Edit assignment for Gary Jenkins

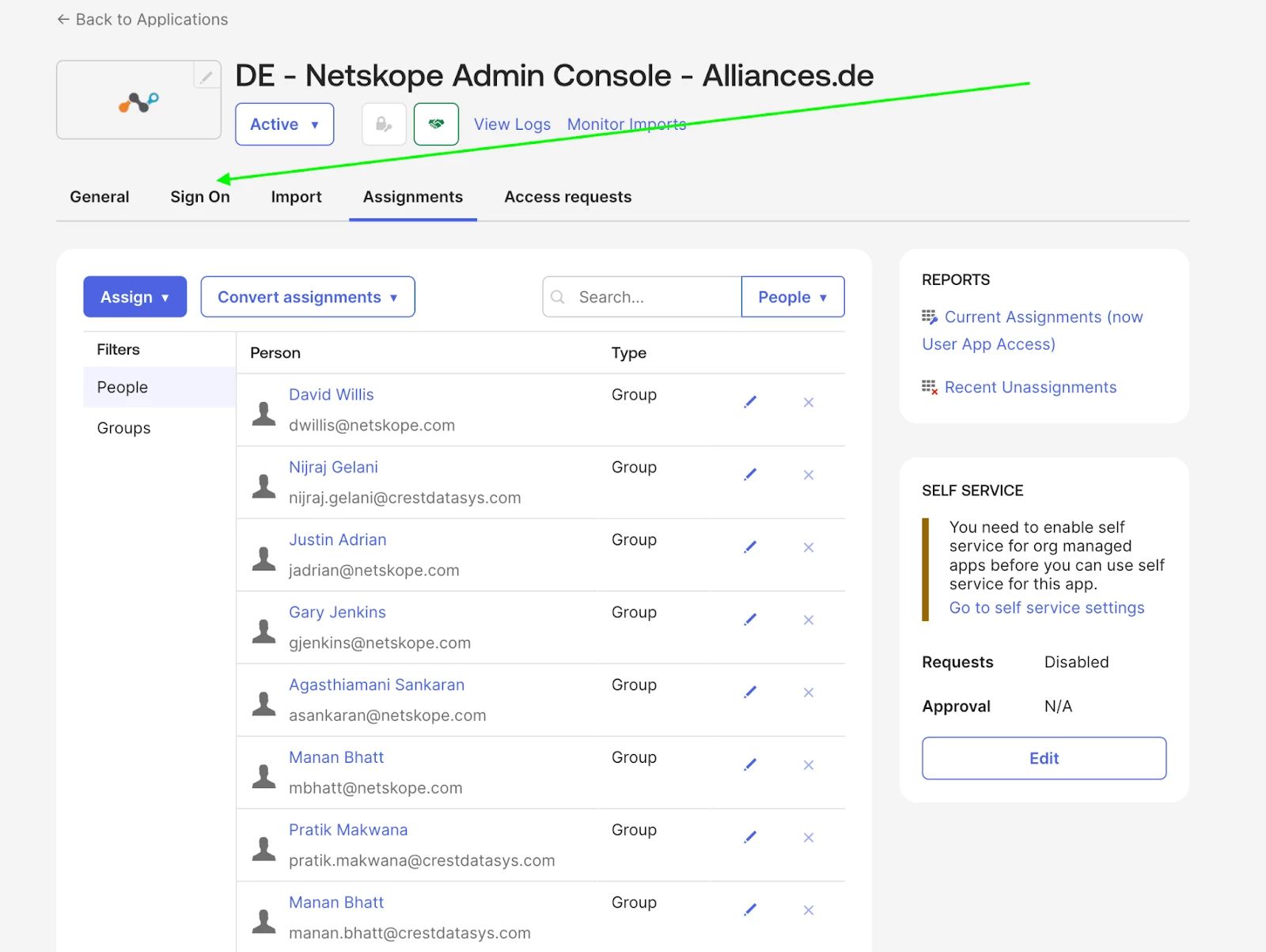750,620
